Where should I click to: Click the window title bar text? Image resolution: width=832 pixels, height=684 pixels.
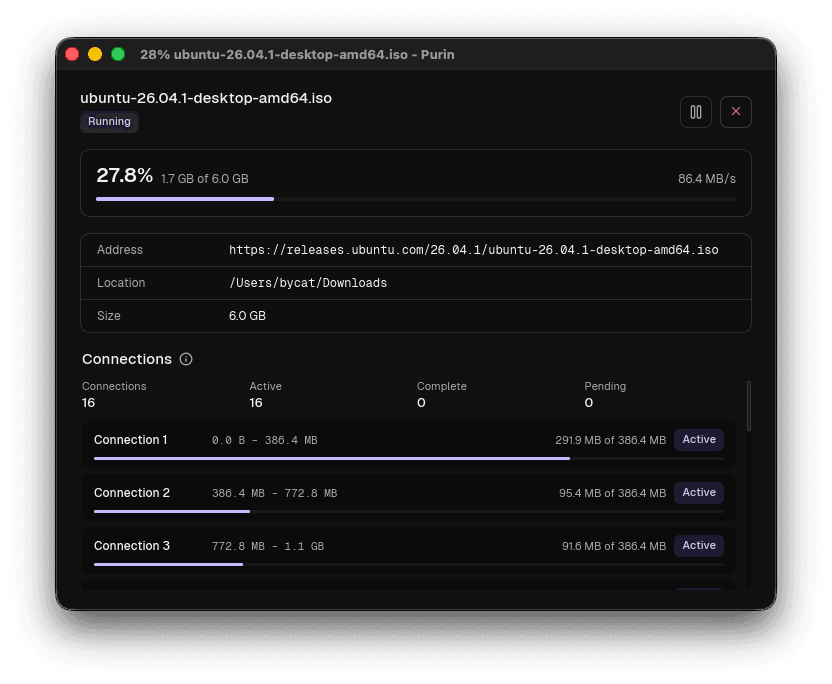coord(297,55)
